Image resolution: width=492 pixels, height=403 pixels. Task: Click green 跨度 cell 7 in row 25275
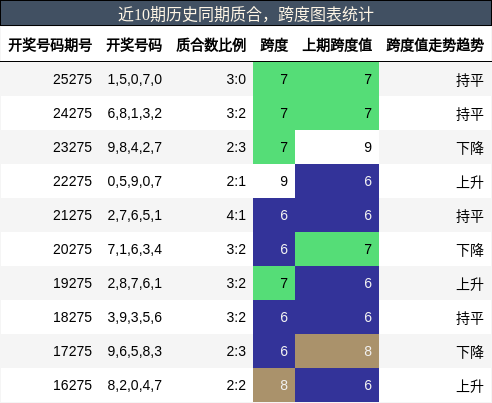point(274,79)
